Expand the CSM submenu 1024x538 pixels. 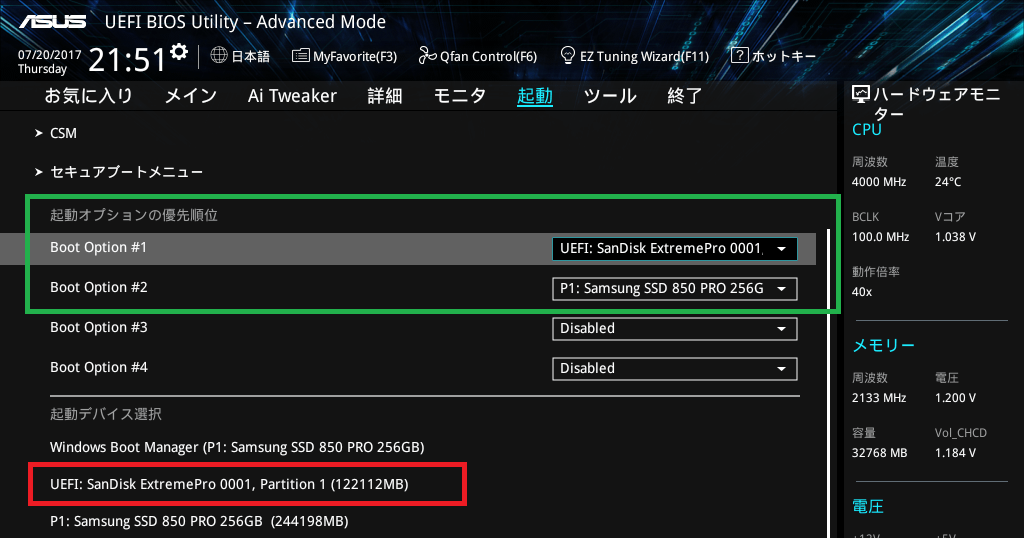[x=63, y=133]
